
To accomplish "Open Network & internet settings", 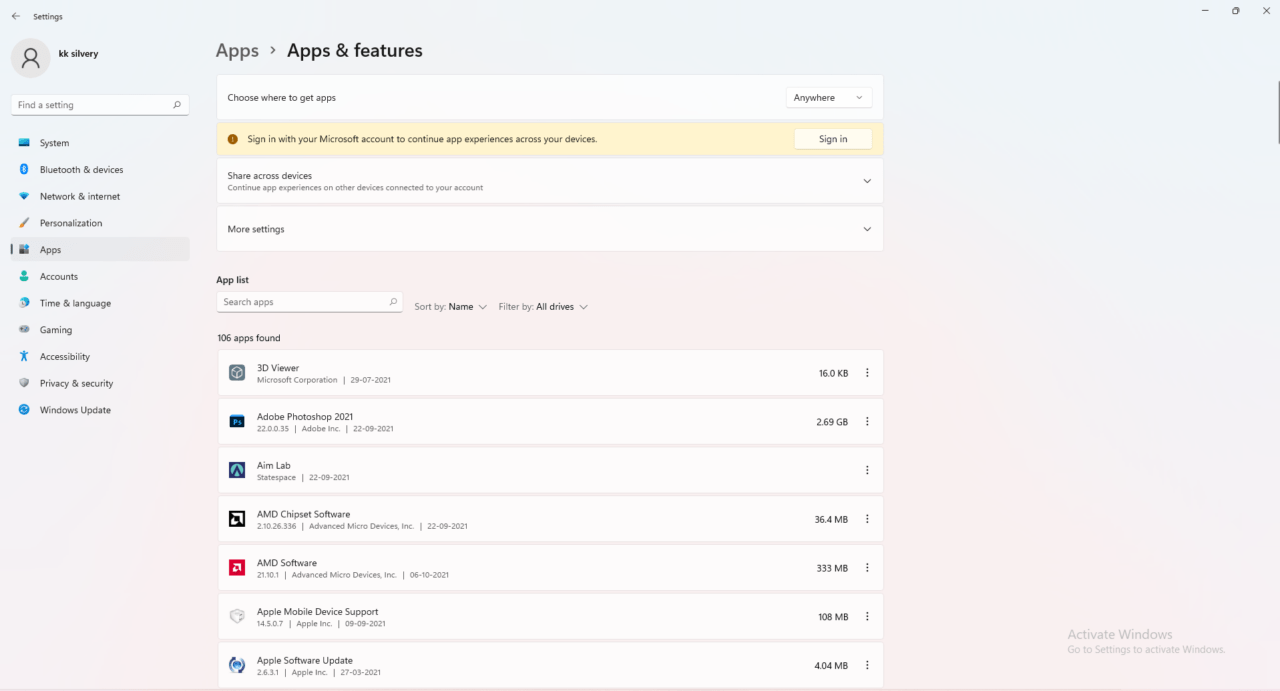I will click(100, 196).
